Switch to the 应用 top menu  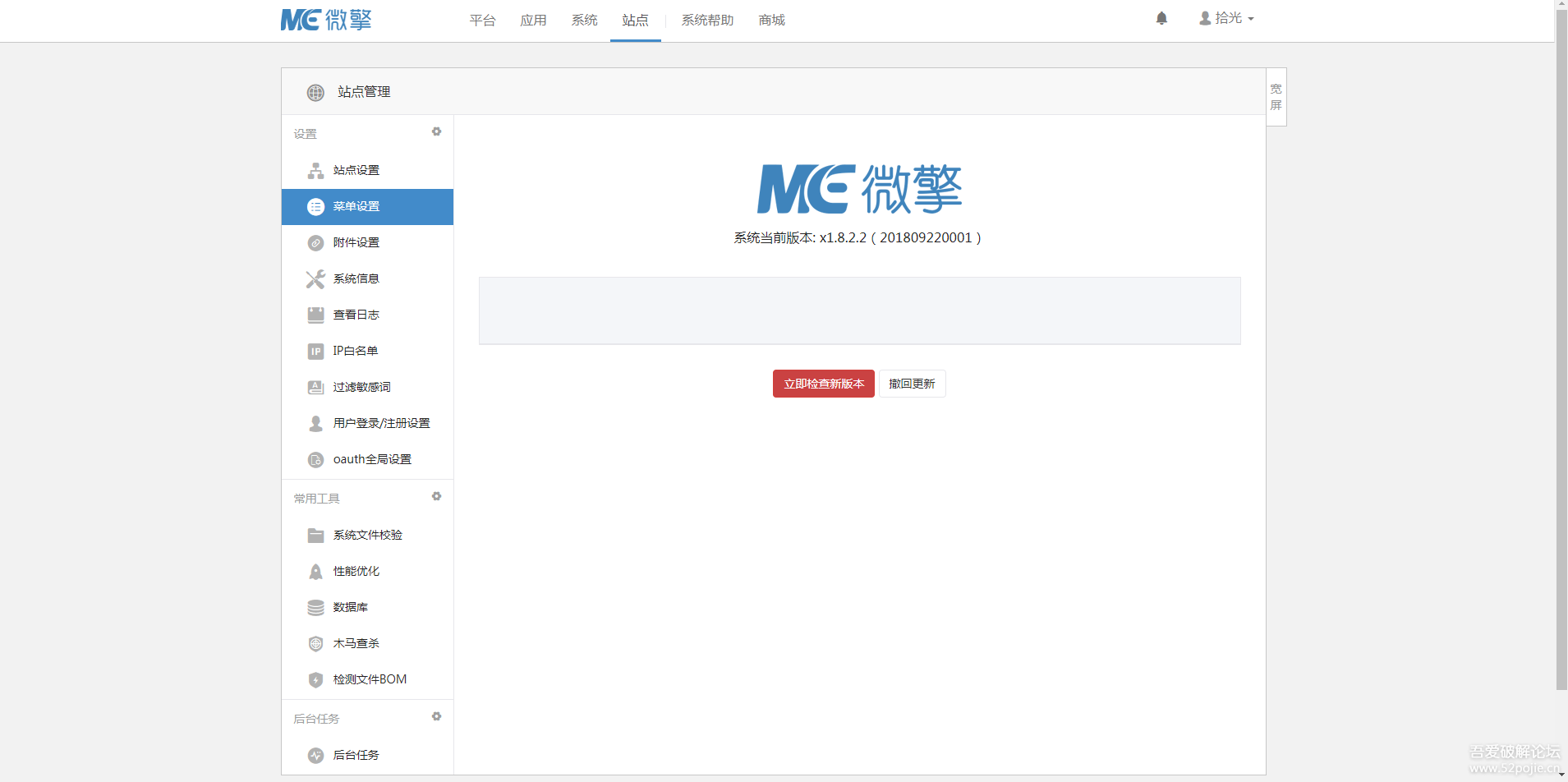534,21
